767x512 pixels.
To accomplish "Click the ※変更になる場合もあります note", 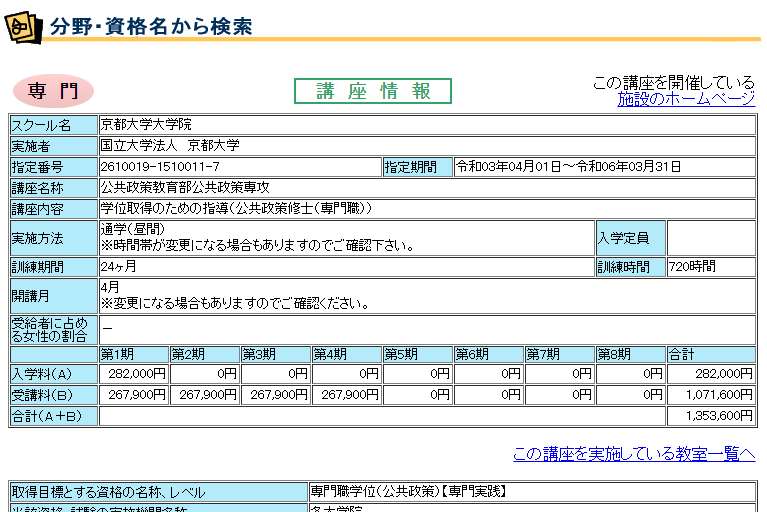I will pyautogui.click(x=235, y=304).
